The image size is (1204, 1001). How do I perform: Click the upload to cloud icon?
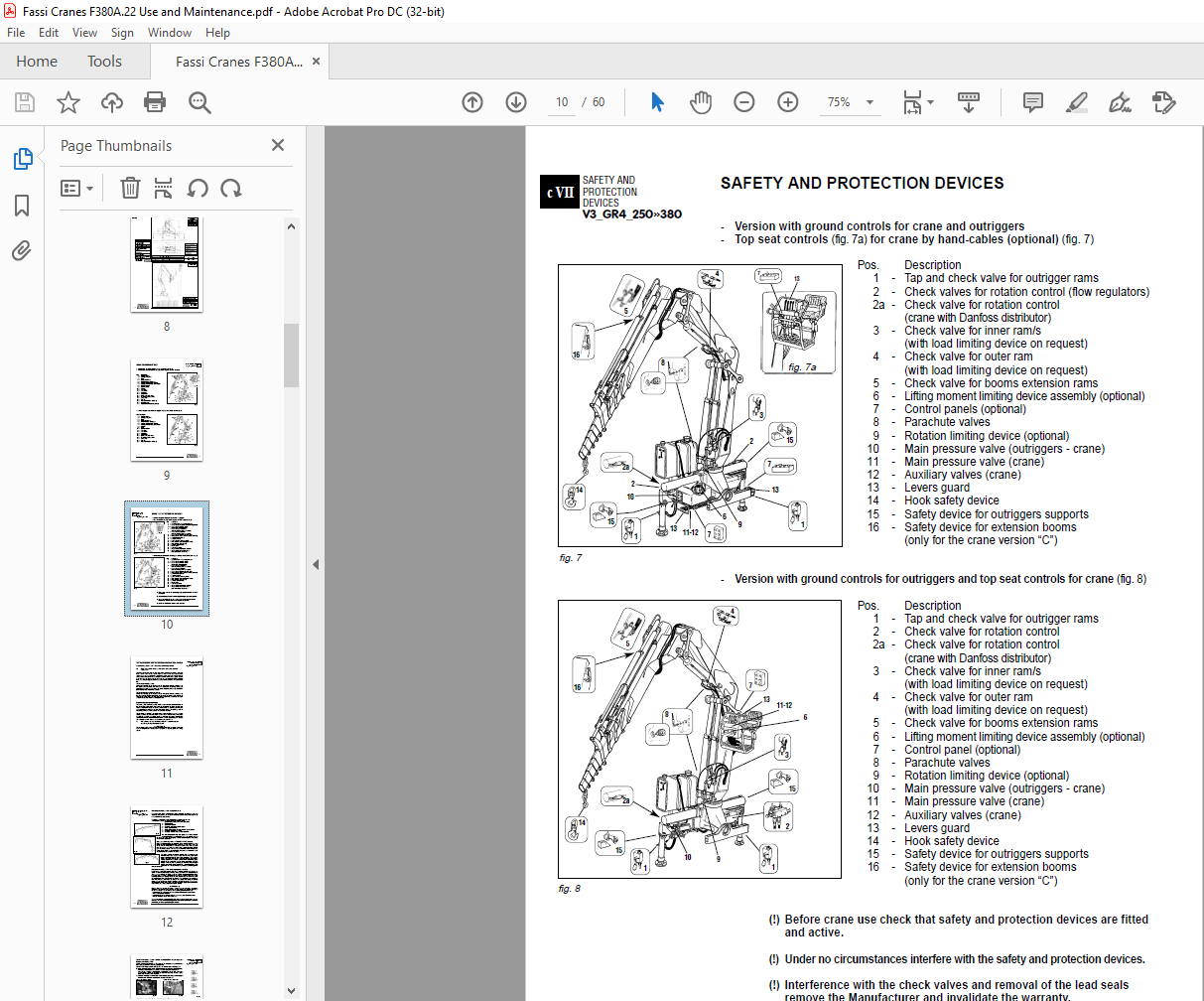tap(112, 102)
